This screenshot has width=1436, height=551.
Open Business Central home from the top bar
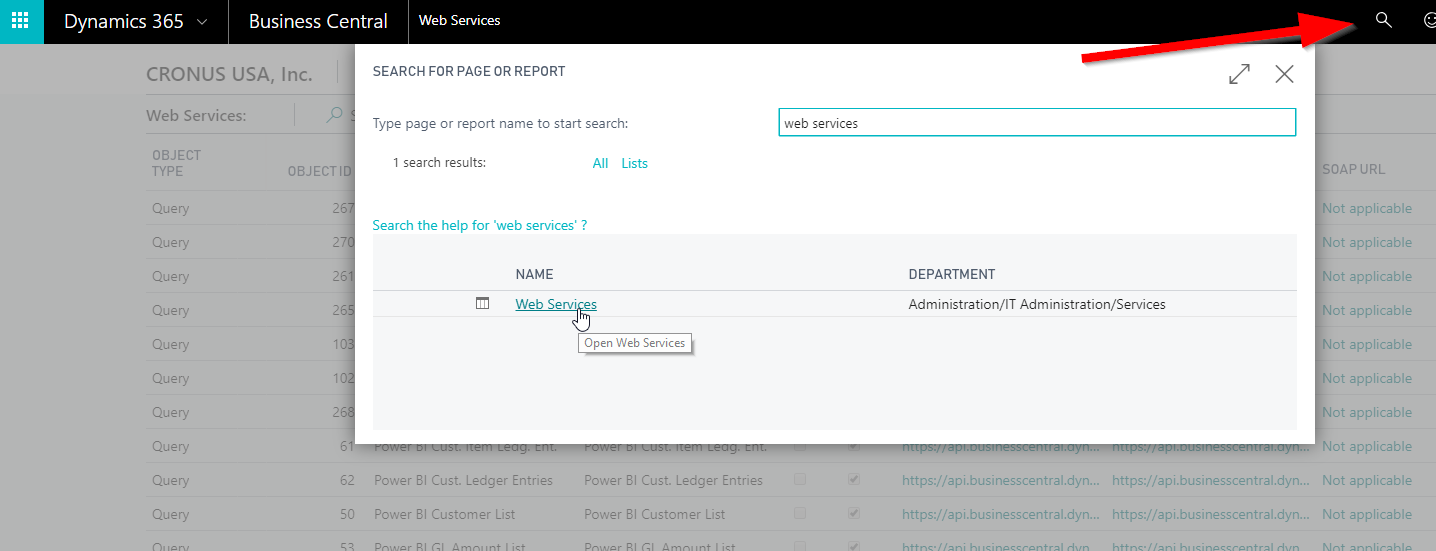point(318,21)
